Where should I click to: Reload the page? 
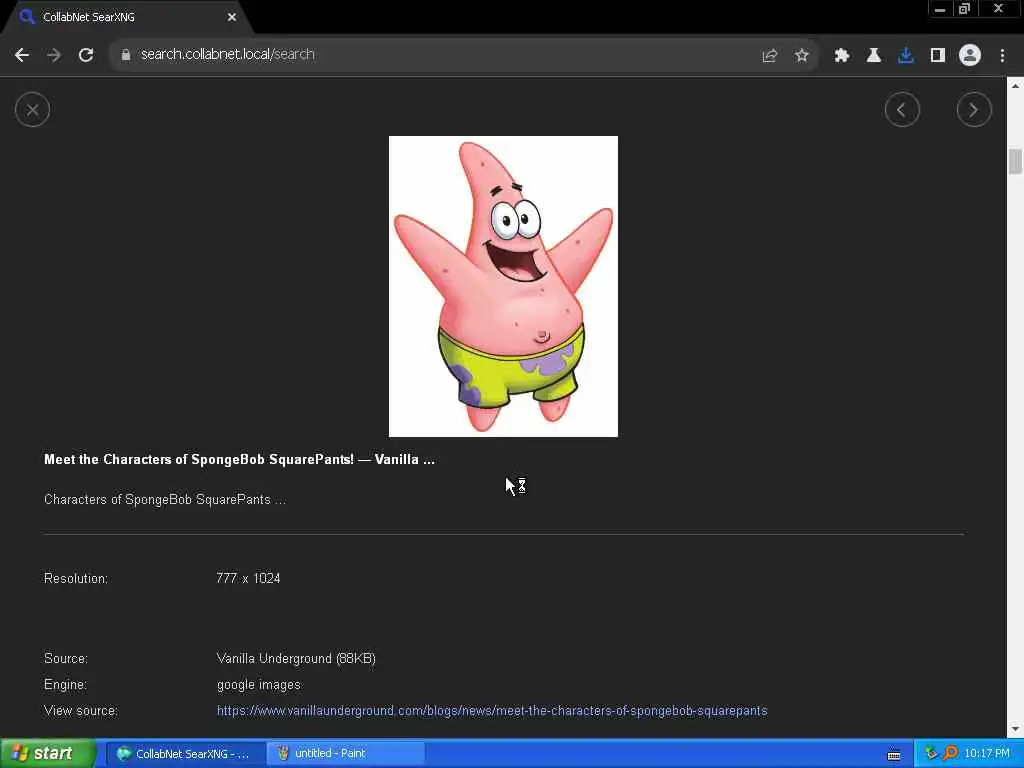(86, 55)
